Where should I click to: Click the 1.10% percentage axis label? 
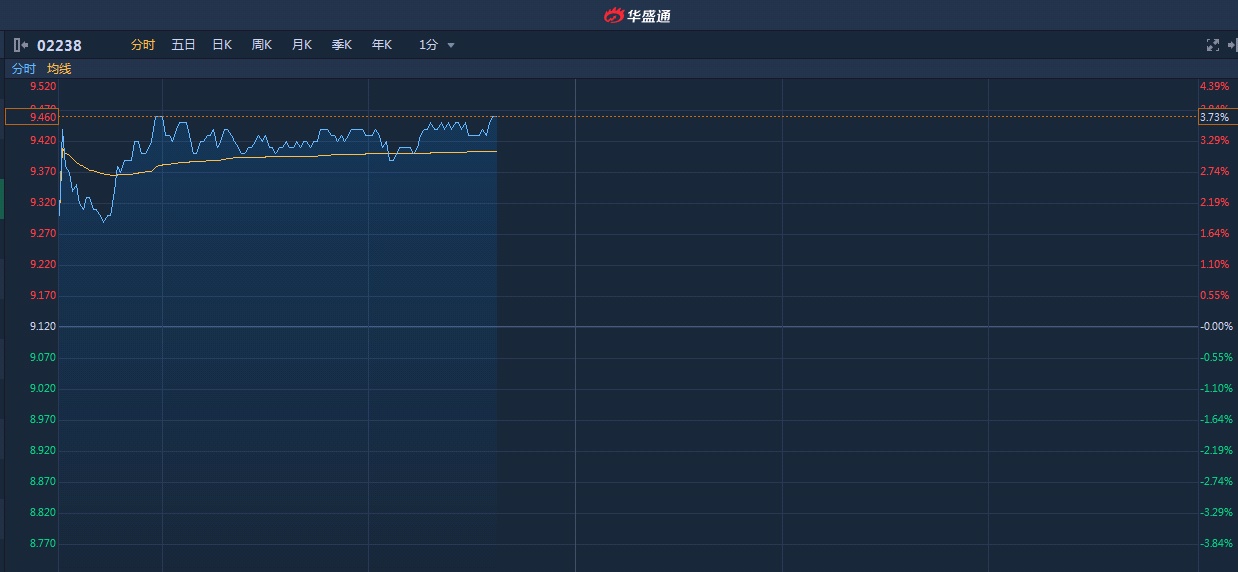point(1214,265)
